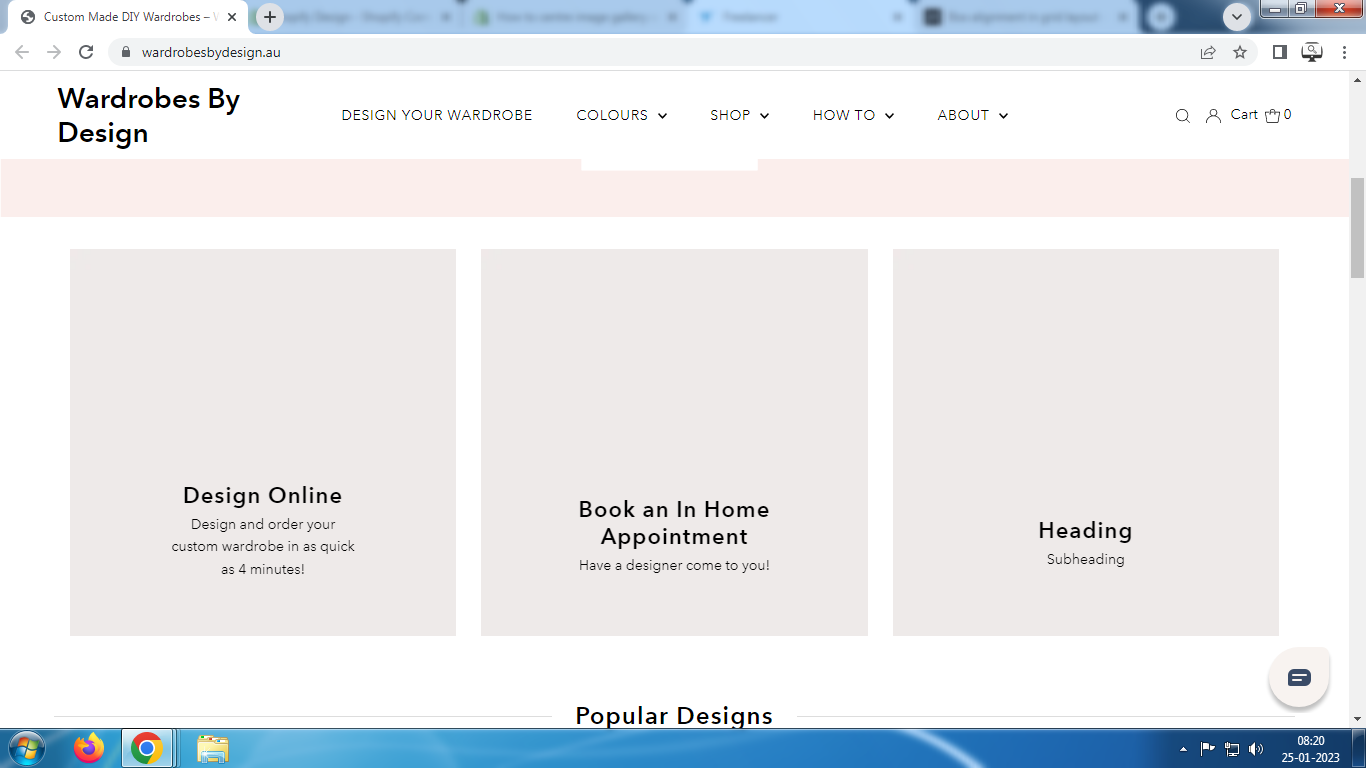Open the network status tray icon

click(x=1232, y=748)
